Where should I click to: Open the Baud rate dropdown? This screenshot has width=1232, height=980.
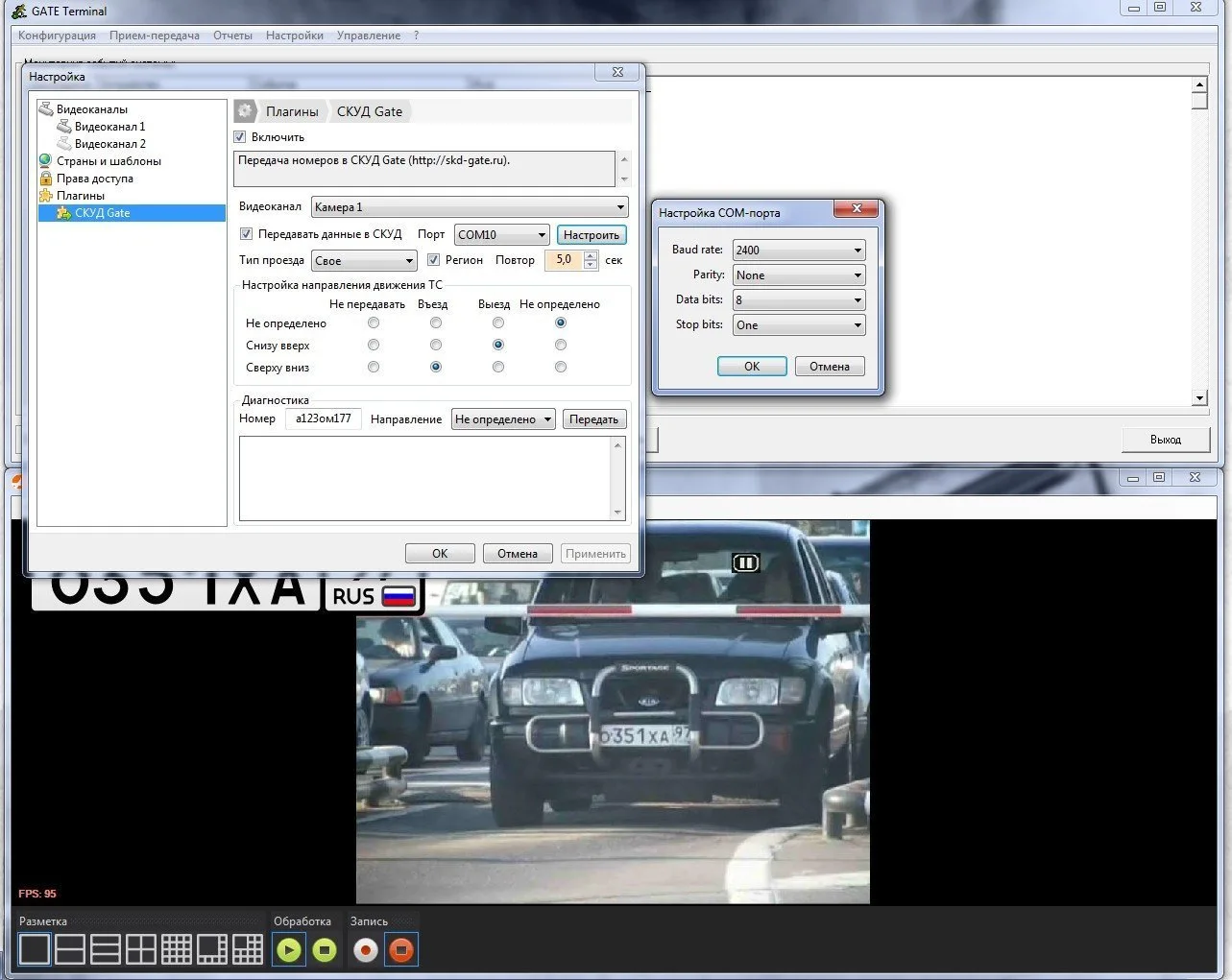(x=799, y=251)
